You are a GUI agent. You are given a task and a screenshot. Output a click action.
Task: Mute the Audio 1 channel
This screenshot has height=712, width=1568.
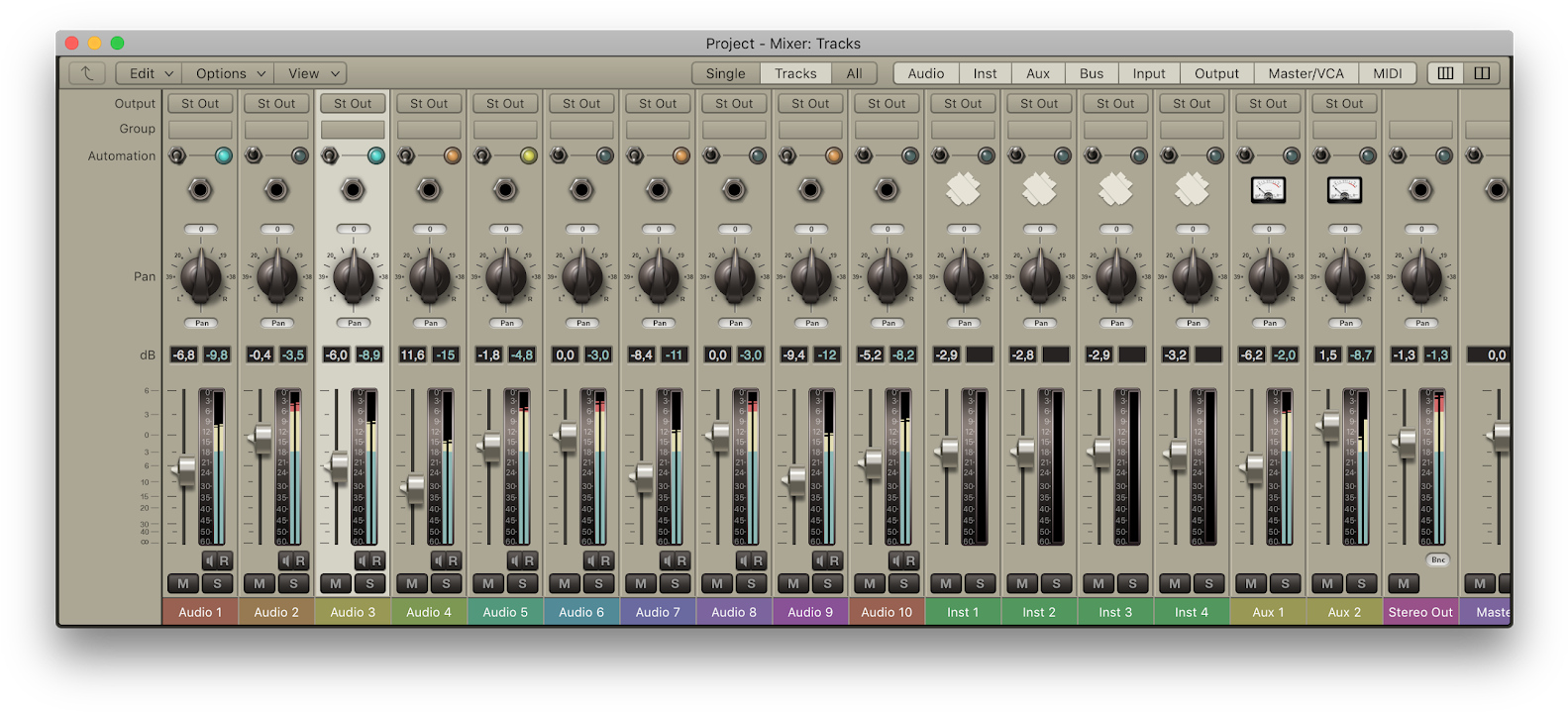click(183, 583)
